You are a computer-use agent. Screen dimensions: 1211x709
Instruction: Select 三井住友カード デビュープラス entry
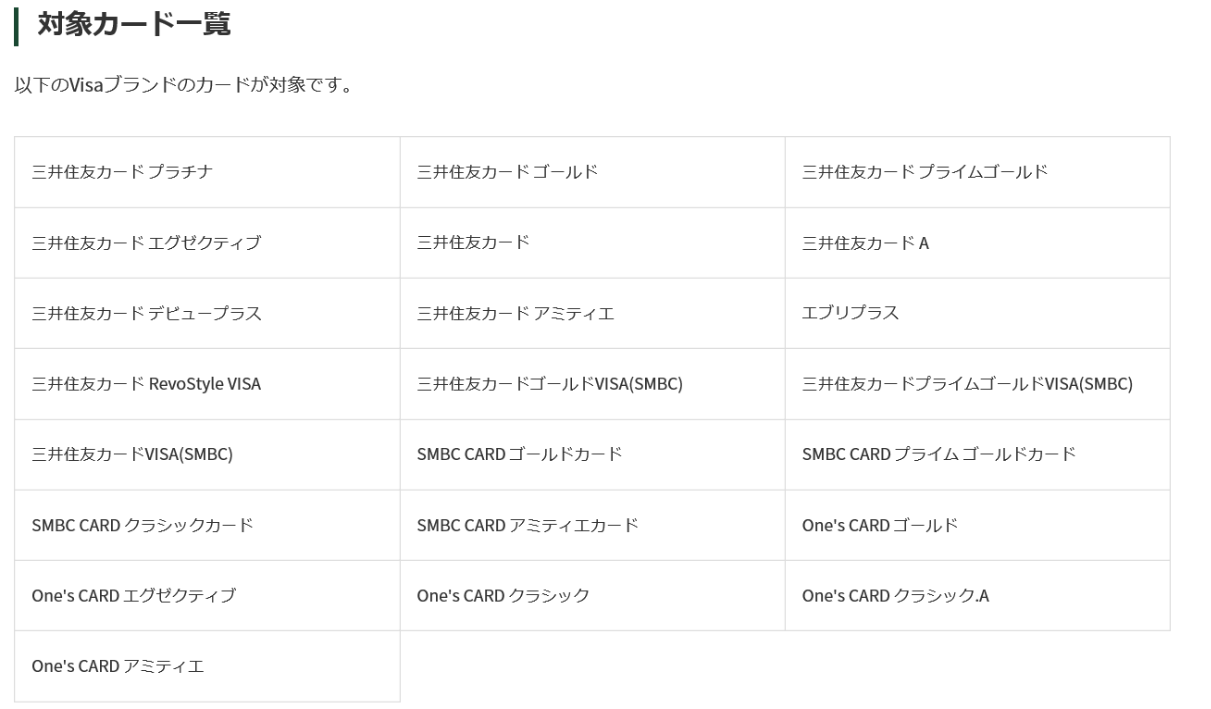coord(208,313)
